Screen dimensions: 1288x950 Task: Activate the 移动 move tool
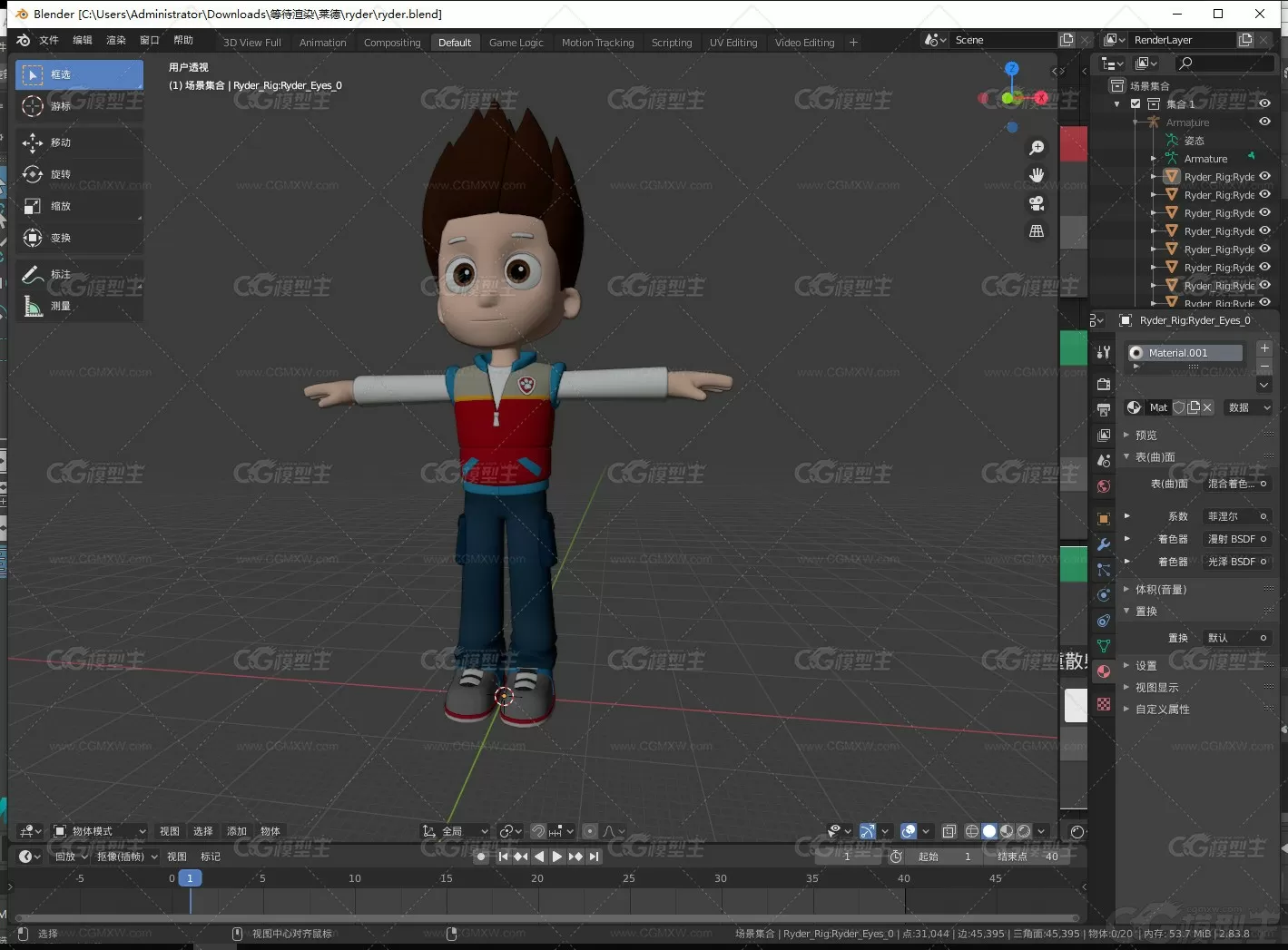coord(79,142)
